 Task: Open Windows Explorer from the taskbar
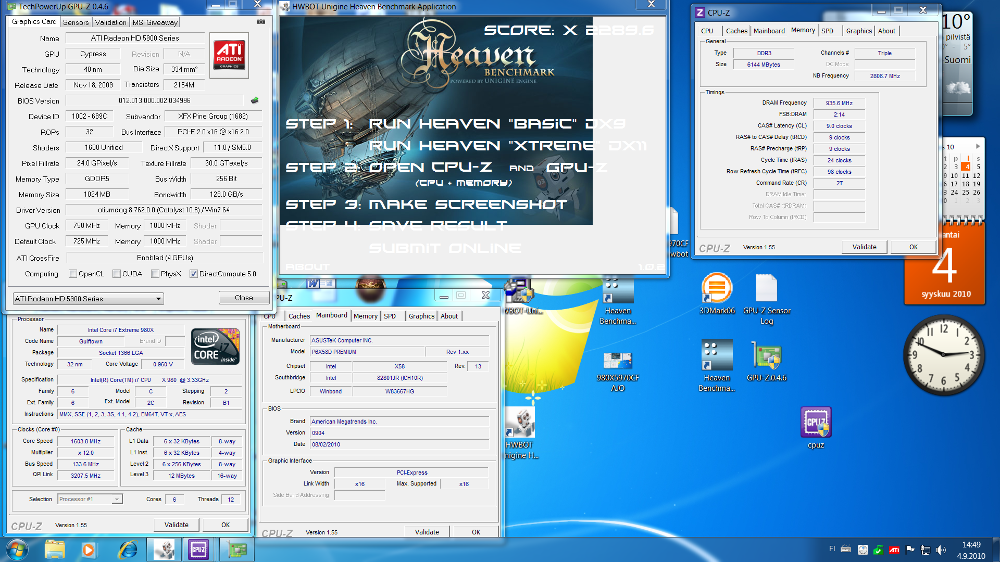click(x=54, y=549)
